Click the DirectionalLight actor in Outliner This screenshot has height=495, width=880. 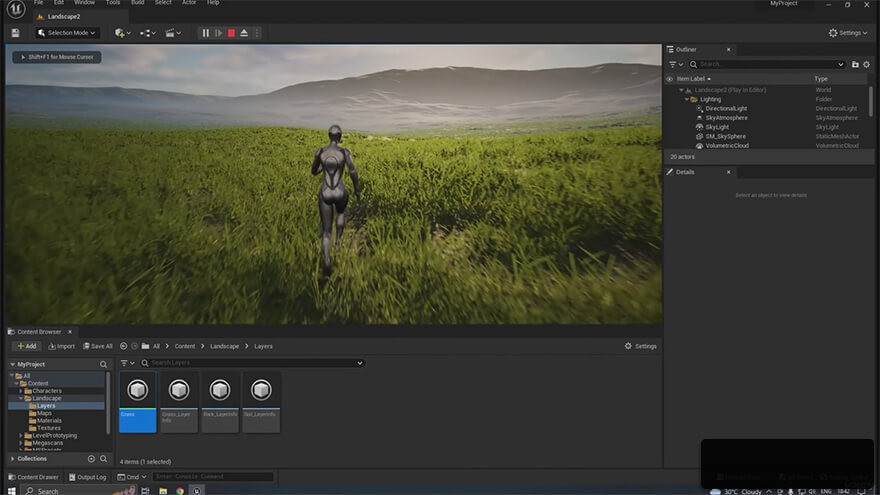coord(725,108)
